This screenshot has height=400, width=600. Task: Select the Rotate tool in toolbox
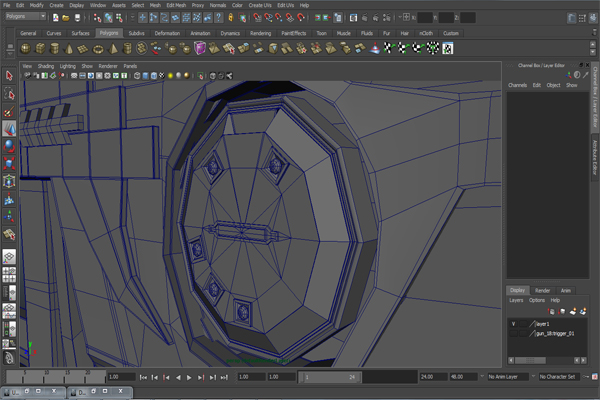pos(9,146)
